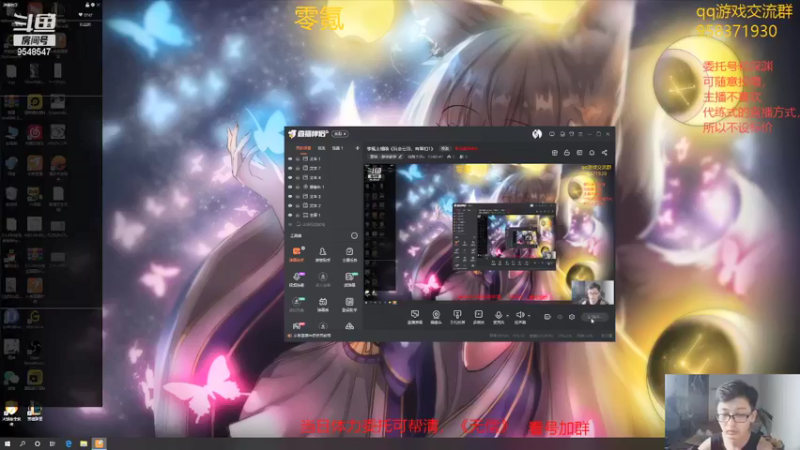
Task: Open the Windows Start menu
Action: point(7,443)
